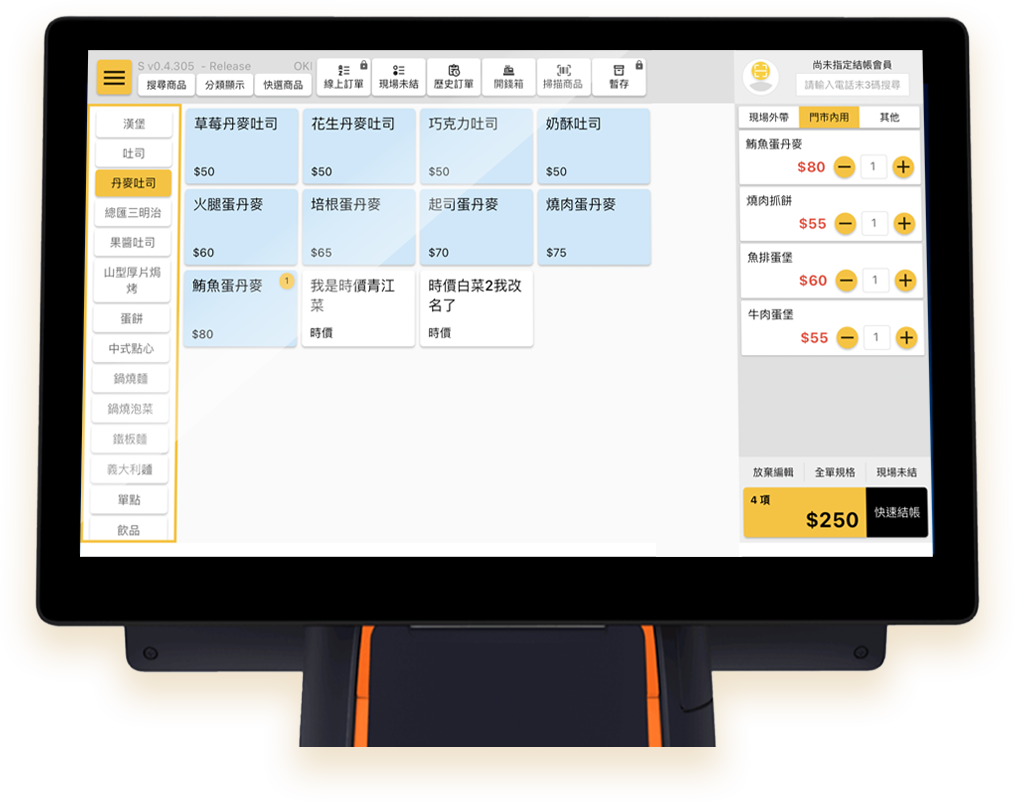
Task: Toggle the 分類顯示 category display button
Action: (x=224, y=85)
